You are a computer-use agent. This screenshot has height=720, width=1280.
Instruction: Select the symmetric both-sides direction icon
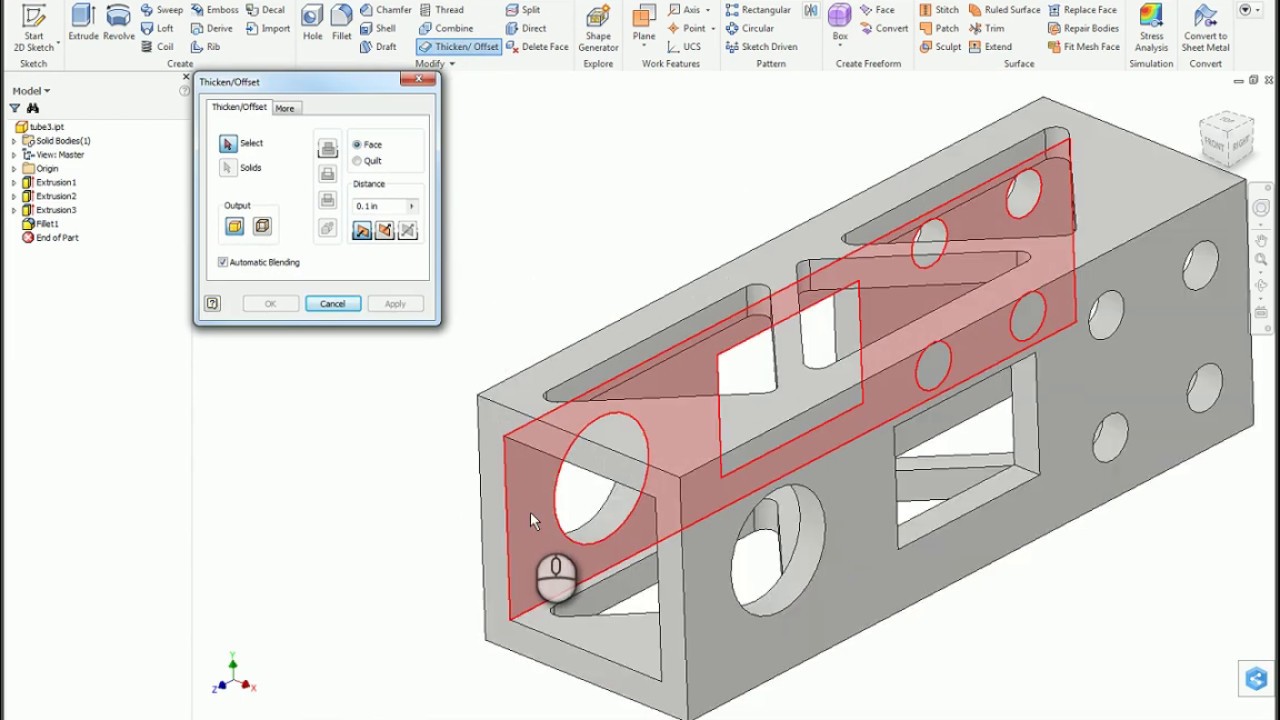408,231
